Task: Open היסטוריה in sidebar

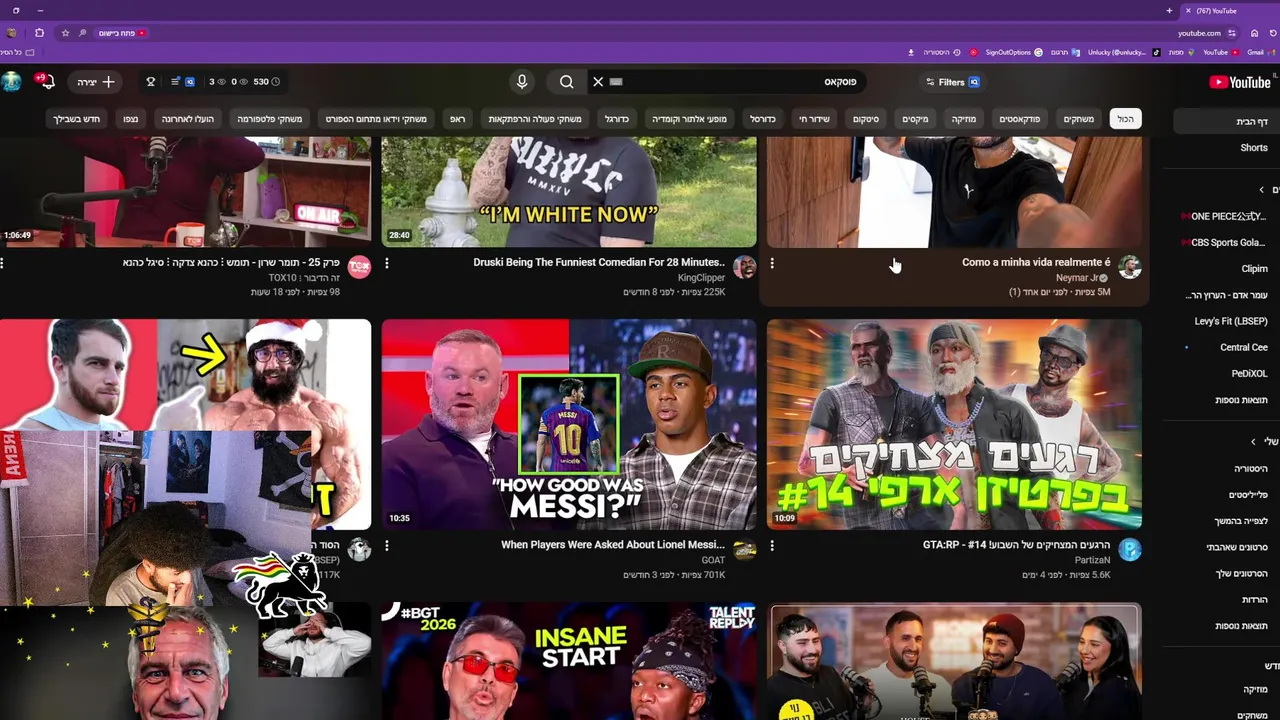Action: coord(1250,468)
